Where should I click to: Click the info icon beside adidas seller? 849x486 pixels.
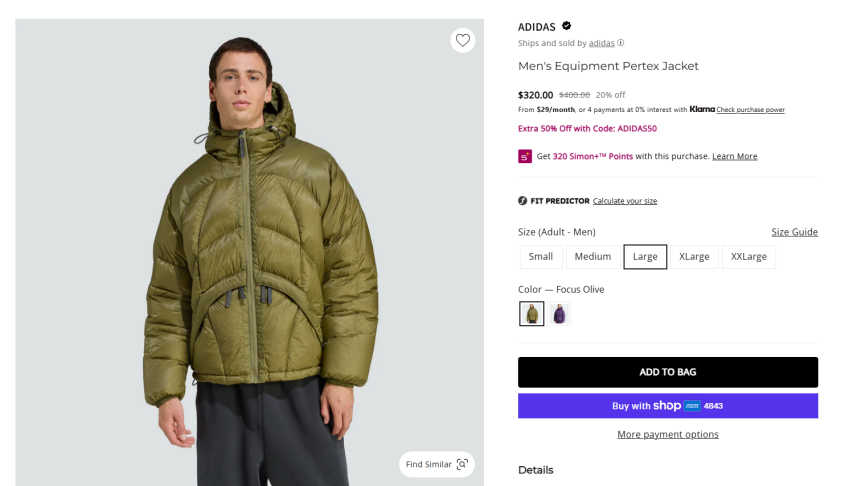tap(621, 43)
